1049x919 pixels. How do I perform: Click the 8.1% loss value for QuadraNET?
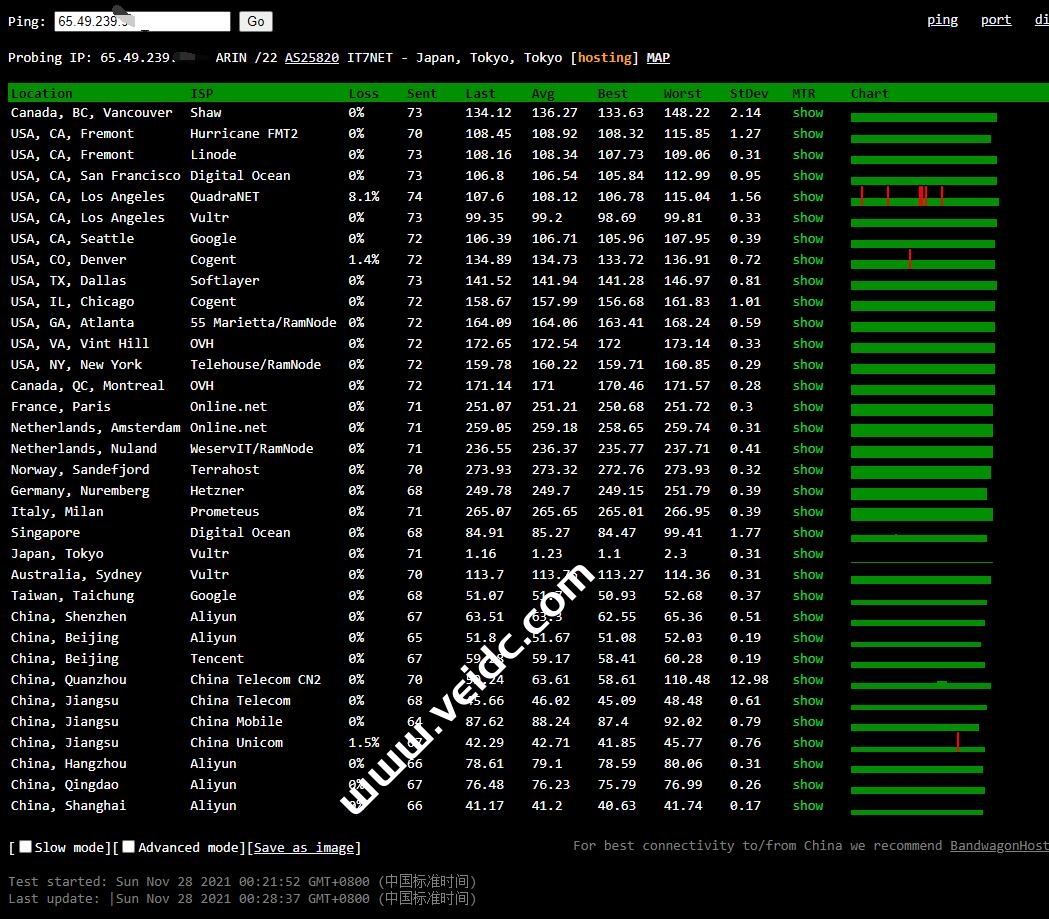[x=363, y=197]
